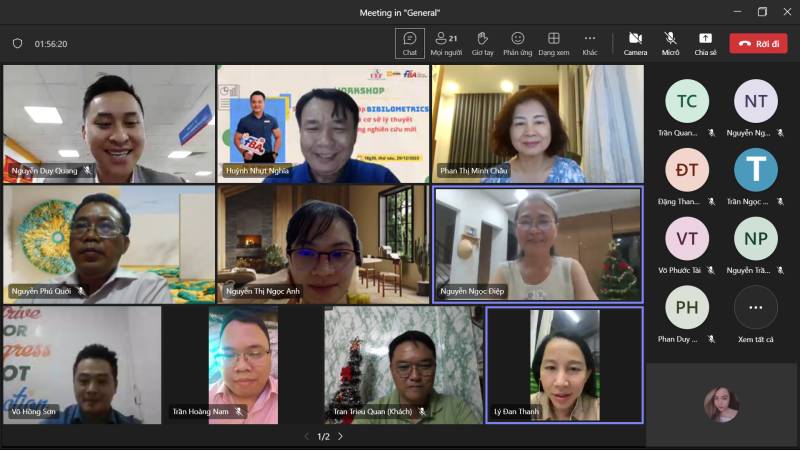Open the reactions (Phản ứng) picker
This screenshot has width=800, height=450.
tap(517, 43)
